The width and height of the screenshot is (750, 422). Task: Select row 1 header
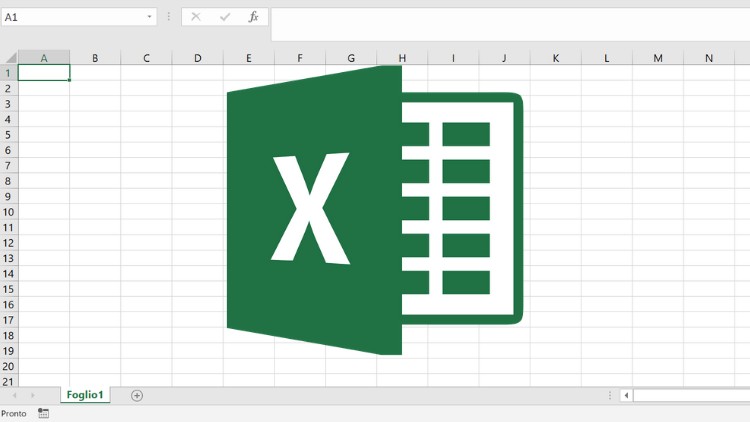click(x=9, y=73)
